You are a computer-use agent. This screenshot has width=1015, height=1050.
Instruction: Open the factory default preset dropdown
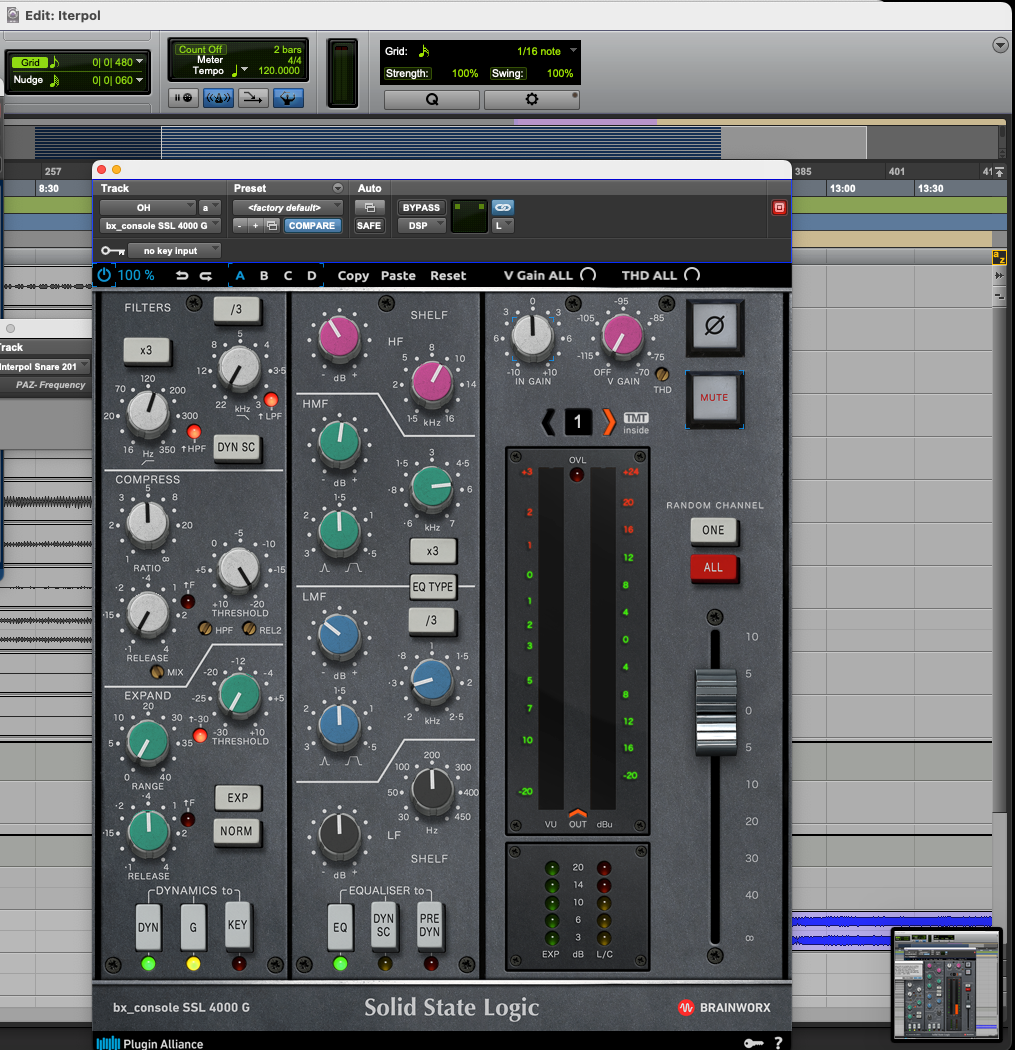coord(288,208)
